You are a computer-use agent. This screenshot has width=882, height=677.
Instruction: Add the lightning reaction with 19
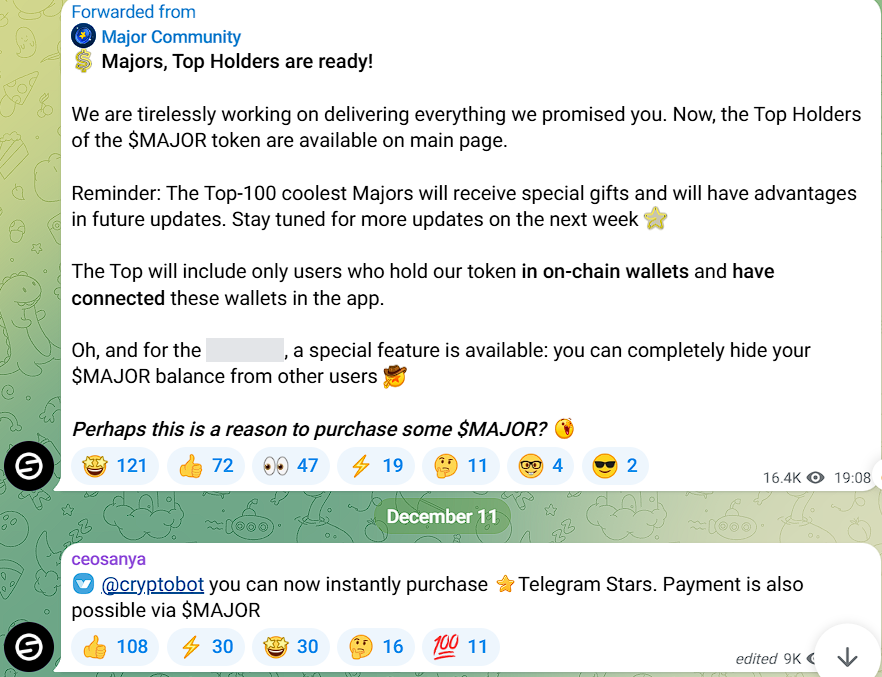[x=376, y=466]
